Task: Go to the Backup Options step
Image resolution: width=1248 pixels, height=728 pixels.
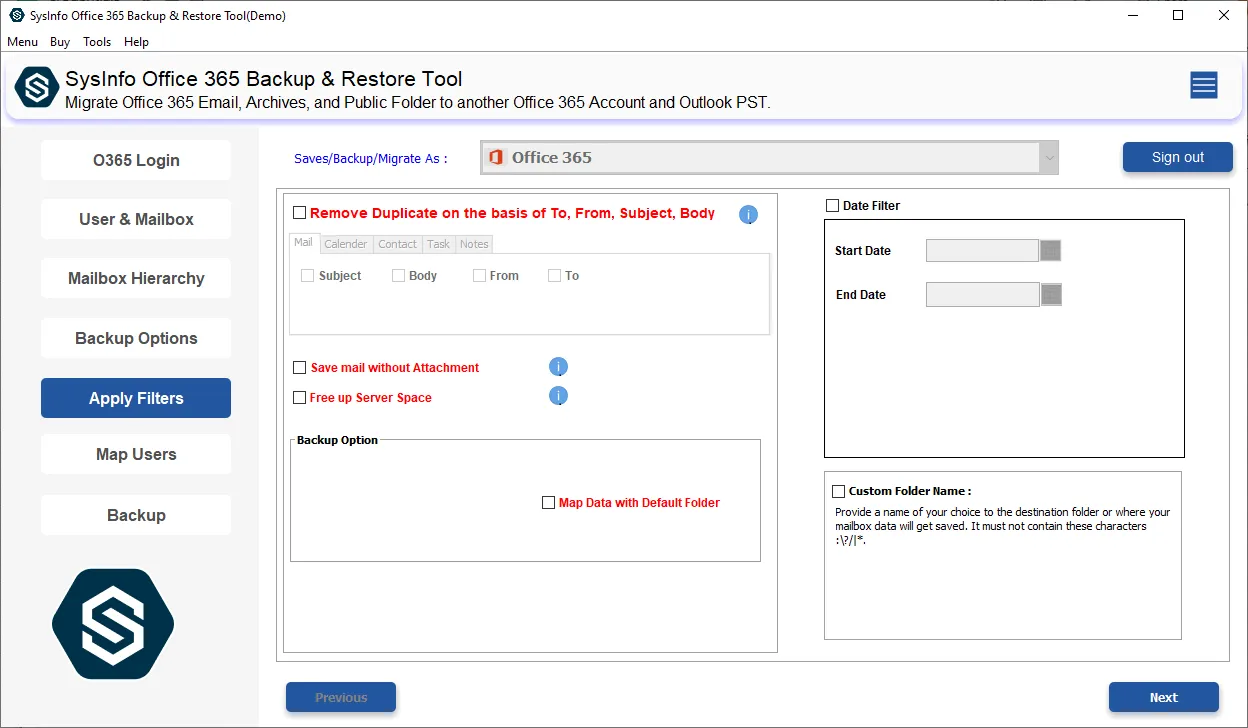Action: tap(136, 338)
